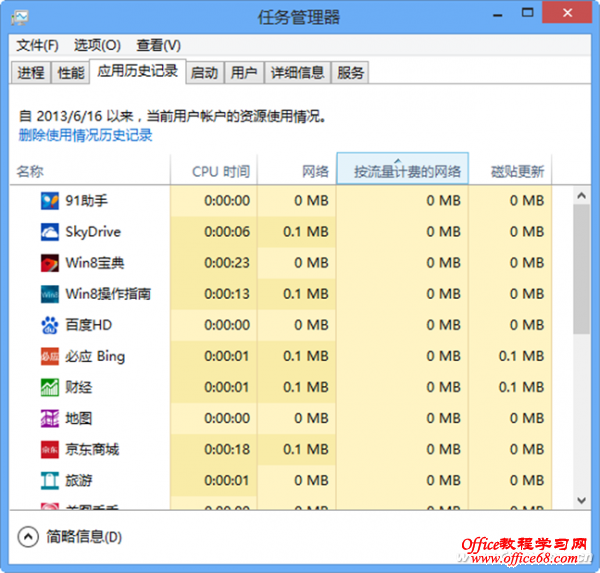Screen dimensions: 600x573
Task: Sort by 按流量计费的网络 column header
Action: [403, 169]
